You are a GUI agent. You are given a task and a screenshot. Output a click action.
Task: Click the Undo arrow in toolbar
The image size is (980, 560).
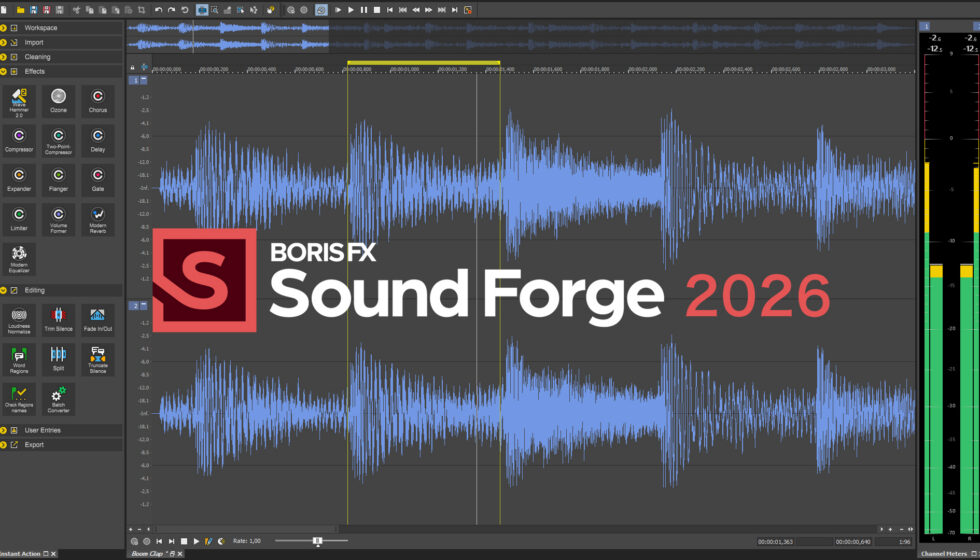tap(159, 10)
